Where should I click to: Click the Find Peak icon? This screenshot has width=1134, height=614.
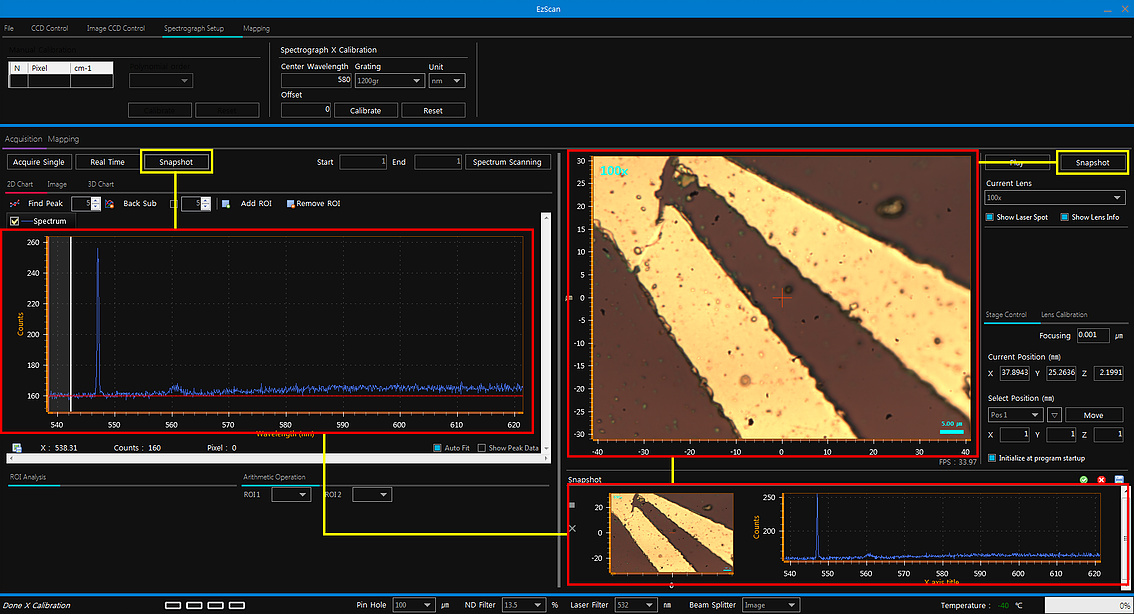14,204
